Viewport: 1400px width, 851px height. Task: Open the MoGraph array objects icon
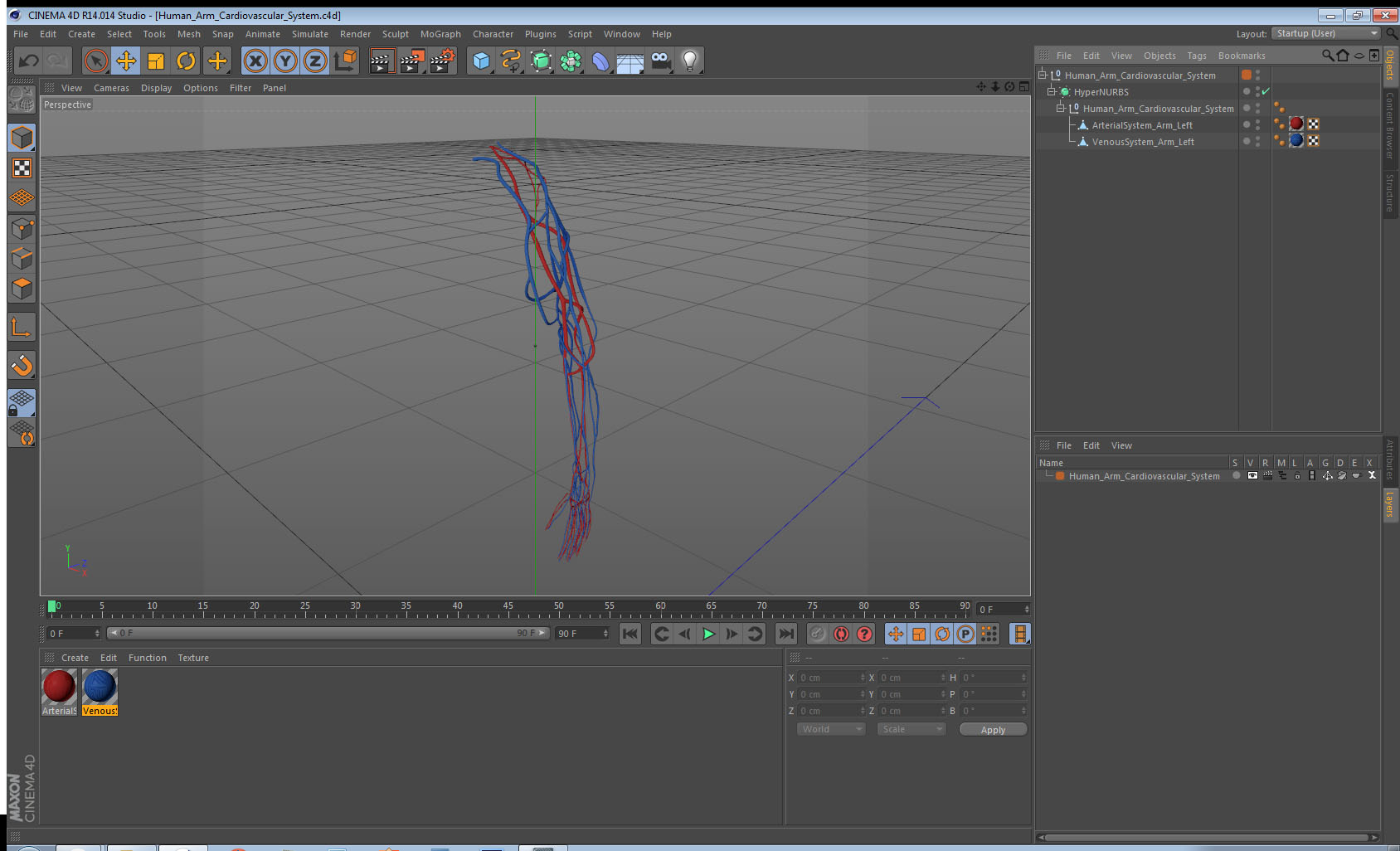571,61
